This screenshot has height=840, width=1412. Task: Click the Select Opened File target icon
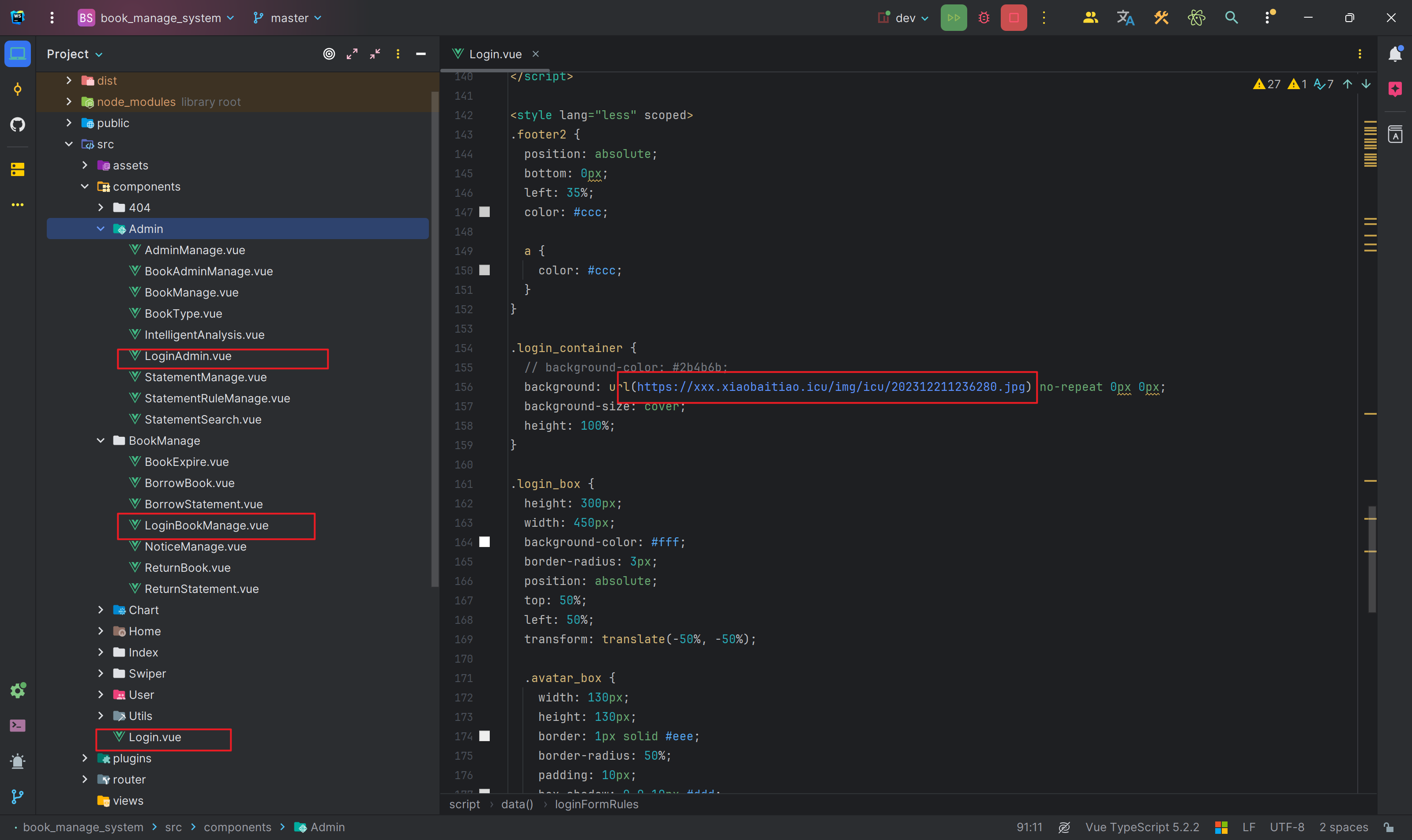click(x=329, y=54)
